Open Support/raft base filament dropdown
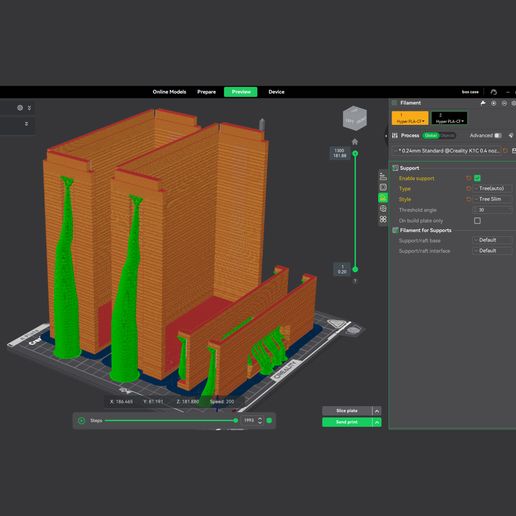Image resolution: width=516 pixels, height=516 pixels. pyautogui.click(x=493, y=240)
